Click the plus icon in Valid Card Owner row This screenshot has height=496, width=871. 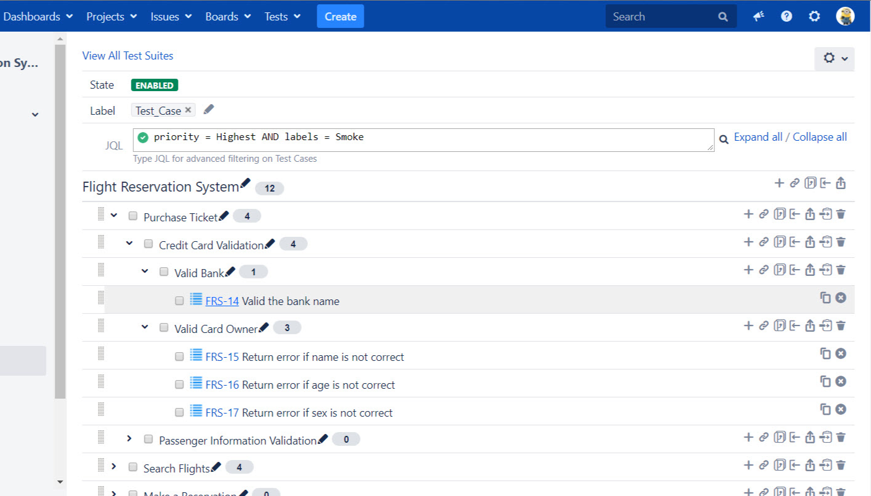pyautogui.click(x=748, y=325)
